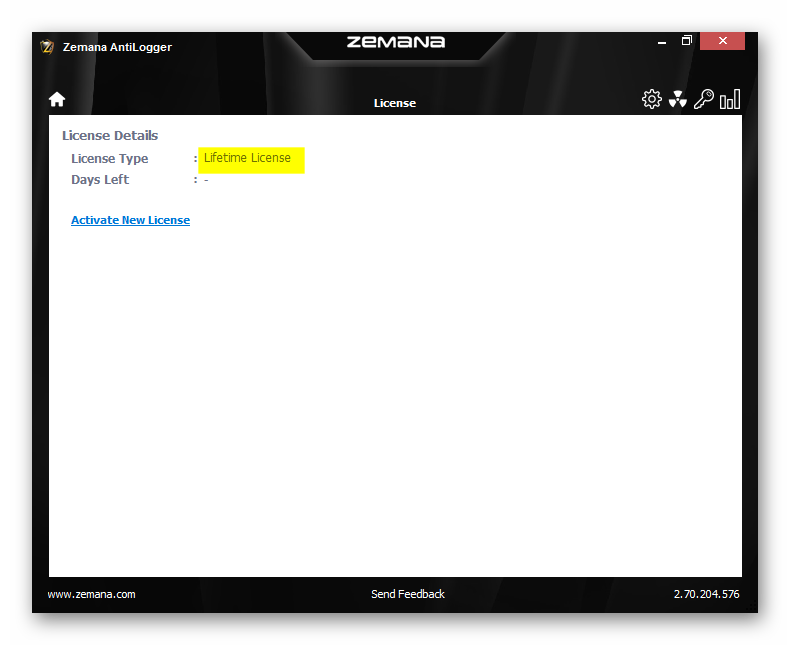Open www.zemana.com website link
Screen dimensions: 790x645
[91, 594]
